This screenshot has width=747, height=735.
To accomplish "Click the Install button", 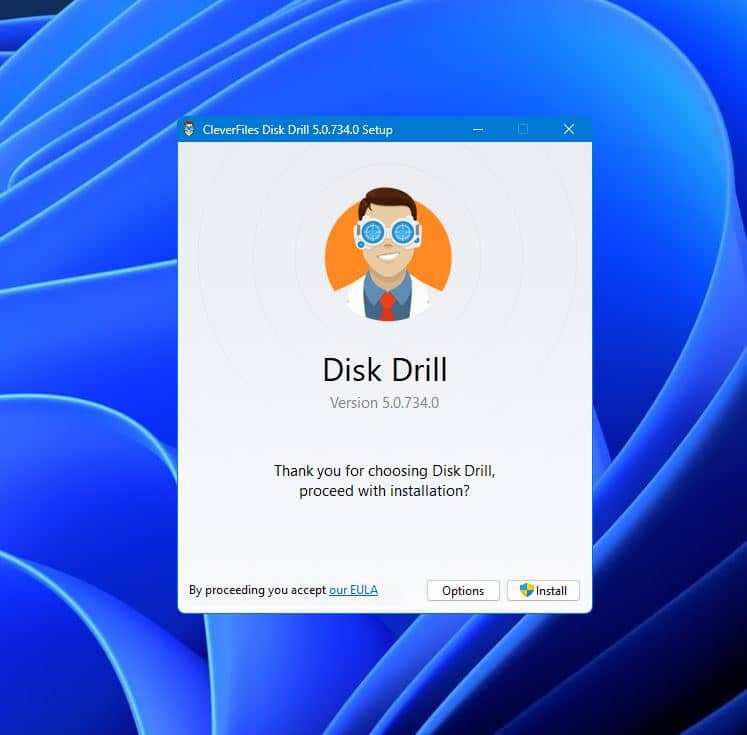I will coord(543,590).
